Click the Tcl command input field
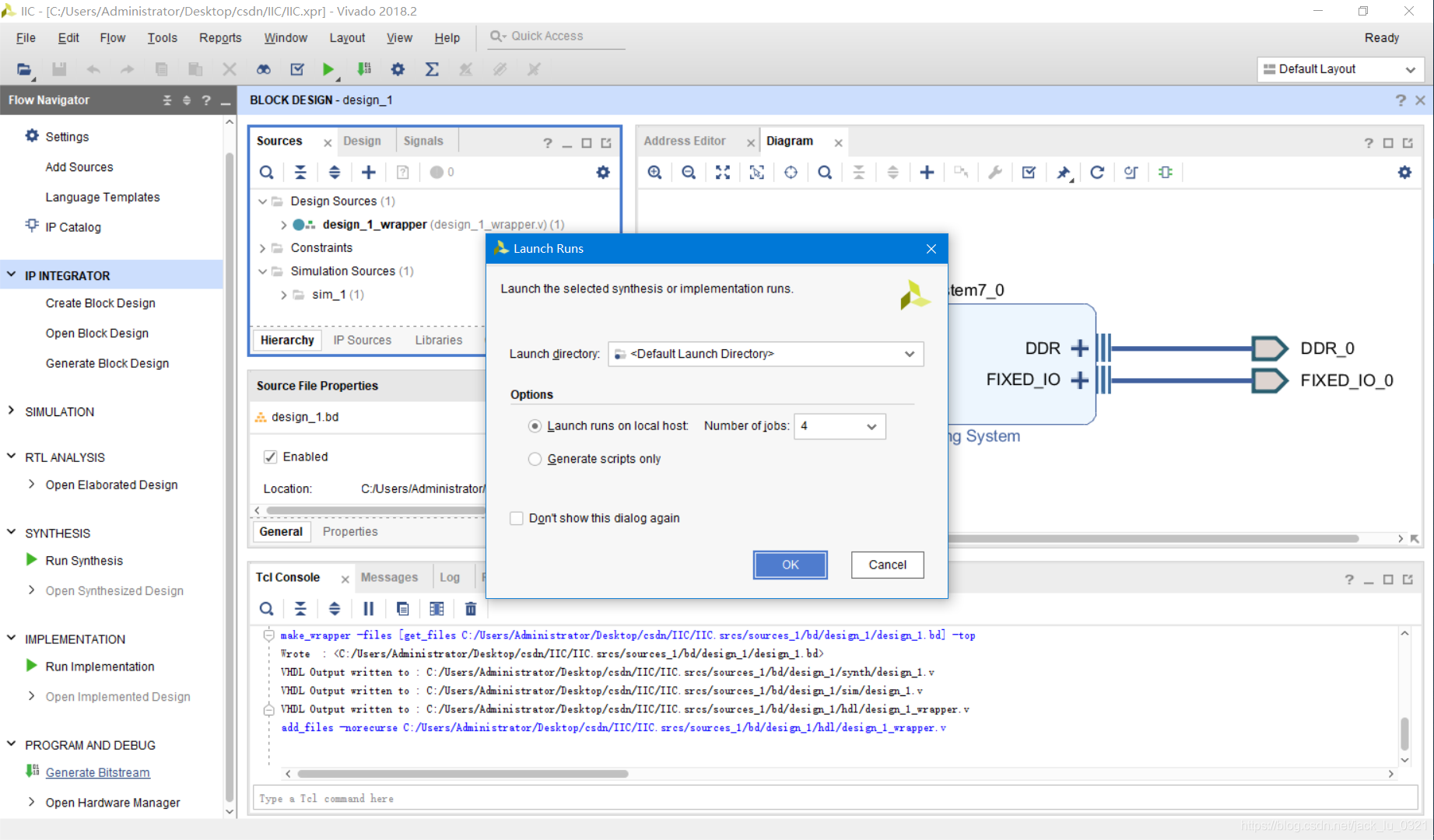Viewport: 1434px width, 840px height. [835, 798]
